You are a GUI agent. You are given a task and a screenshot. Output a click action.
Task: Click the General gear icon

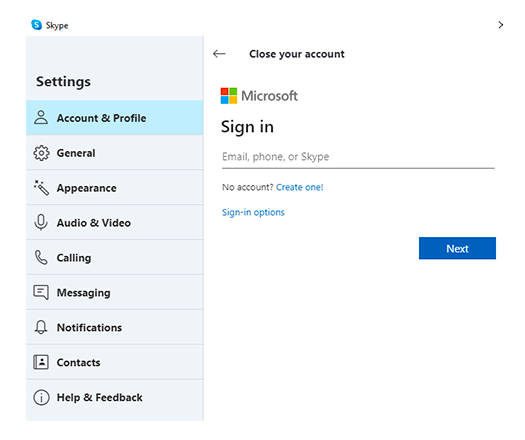click(x=41, y=153)
